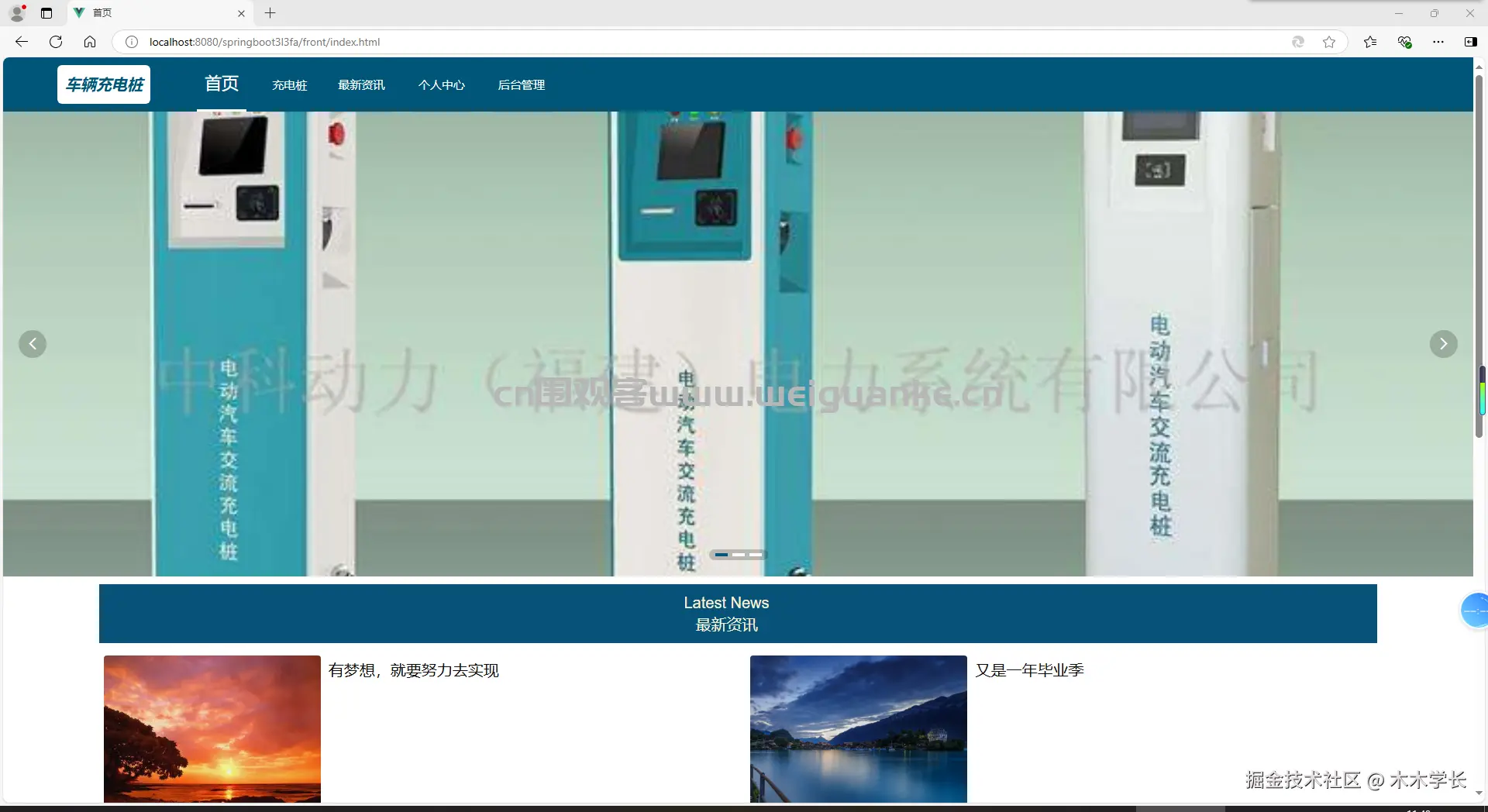Viewport: 1488px width, 812px height.
Task: Open the 后台管理 navigation item
Action: (x=522, y=85)
